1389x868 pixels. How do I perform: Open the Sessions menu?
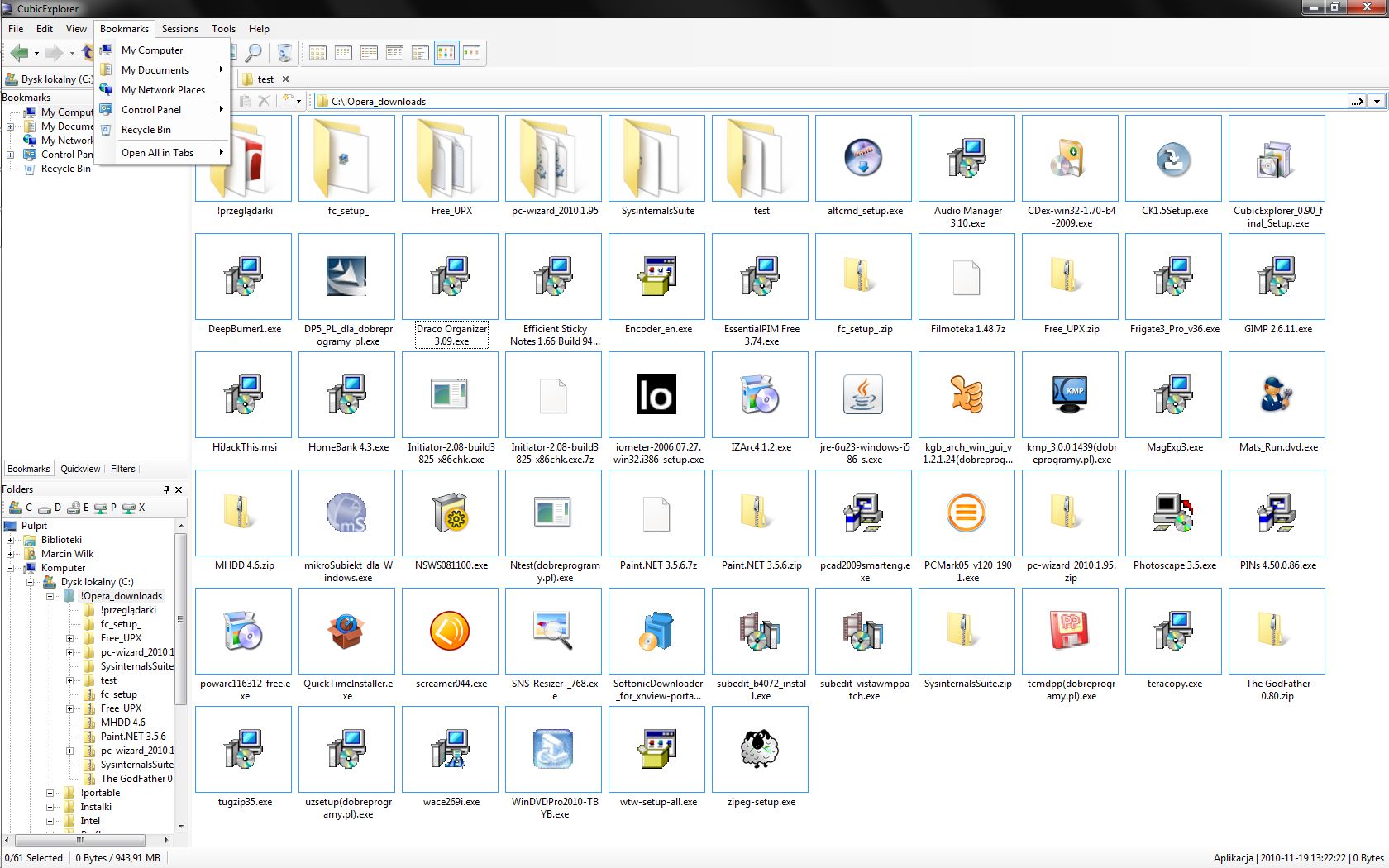[x=179, y=28]
